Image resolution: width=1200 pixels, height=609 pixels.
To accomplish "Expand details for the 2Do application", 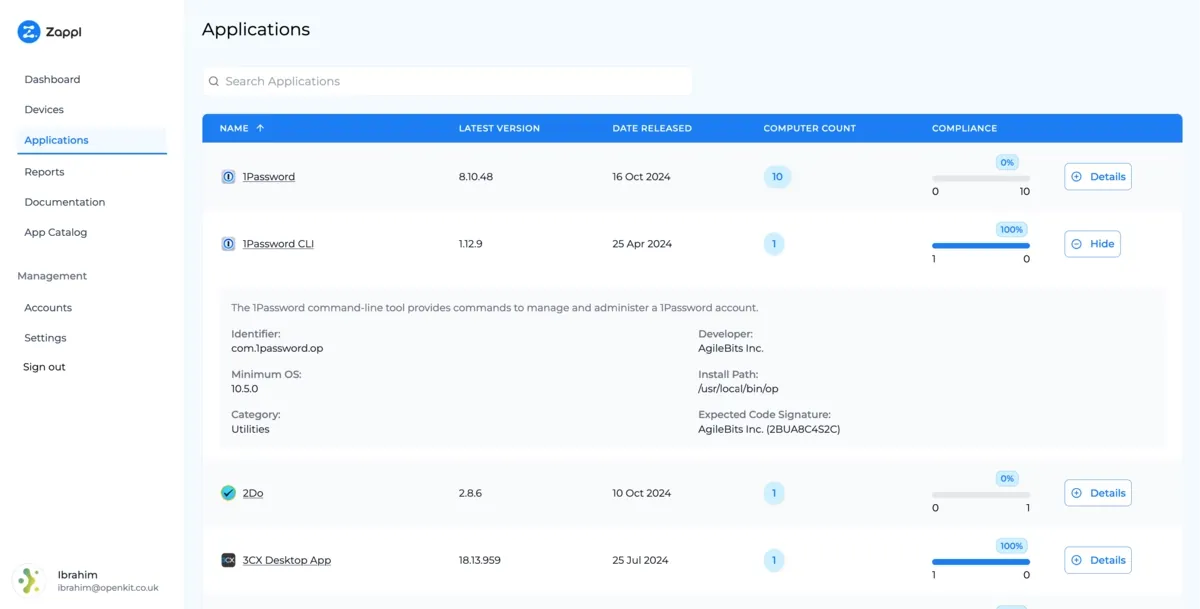I will 1097,492.
